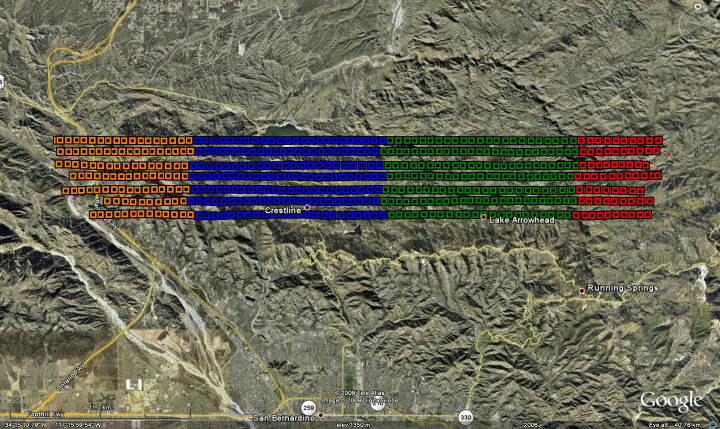Click the Crestline text label
Image resolution: width=720 pixels, height=429 pixels.
pyautogui.click(x=283, y=209)
